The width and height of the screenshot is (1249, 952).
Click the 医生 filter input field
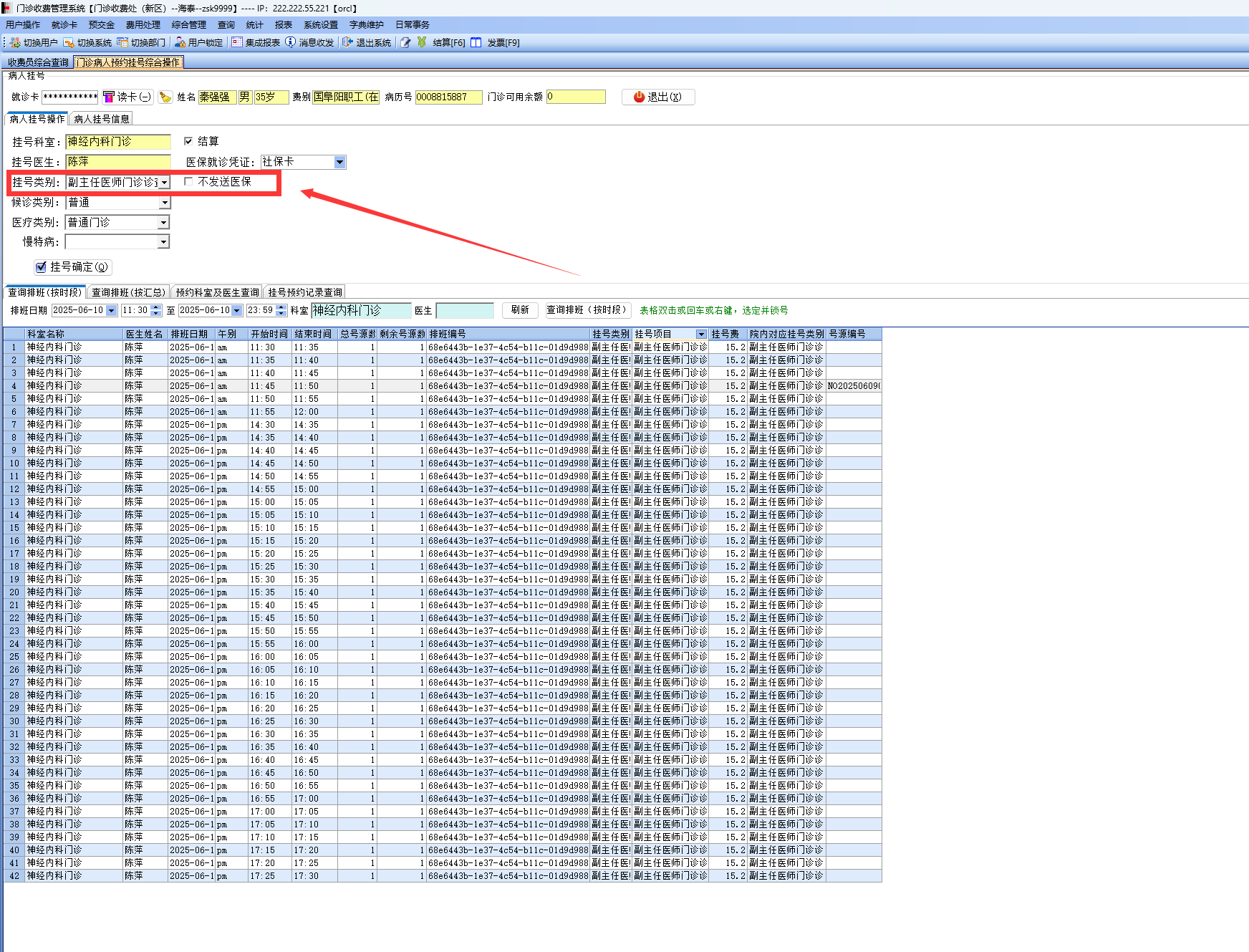point(465,311)
